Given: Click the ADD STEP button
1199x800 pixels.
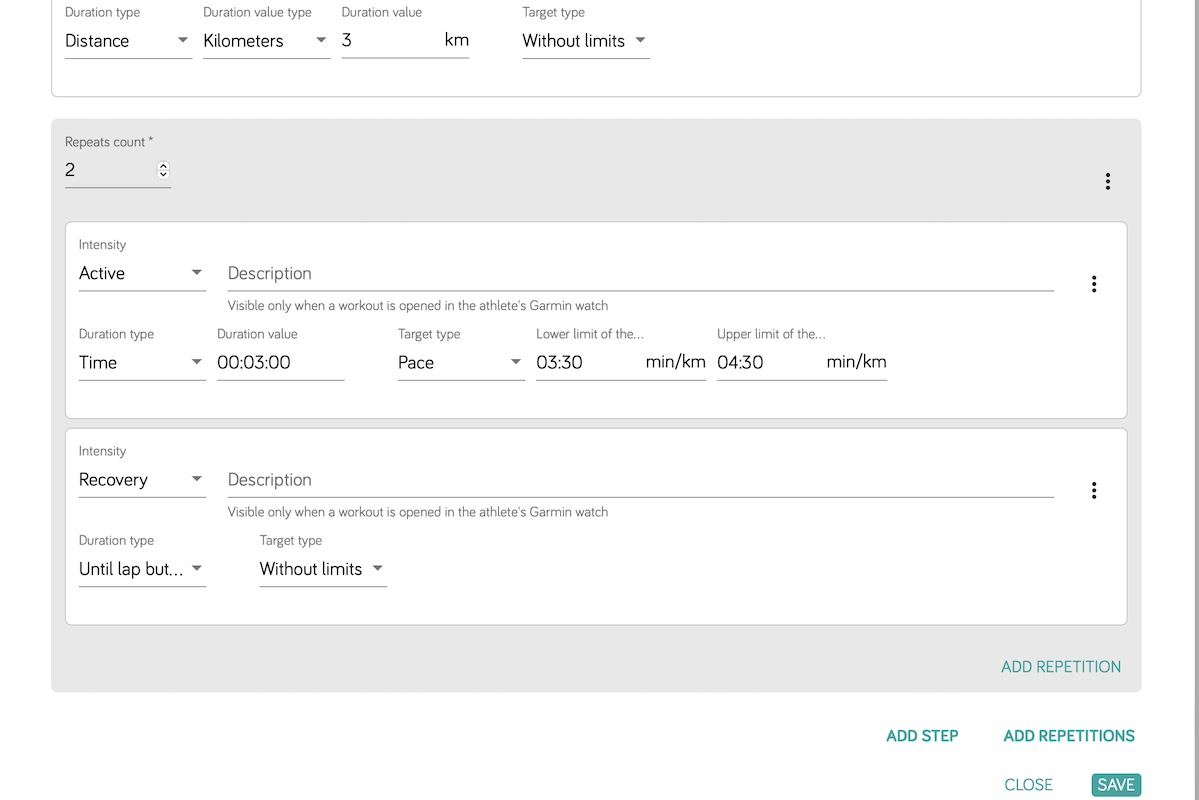Looking at the screenshot, I should click(922, 736).
